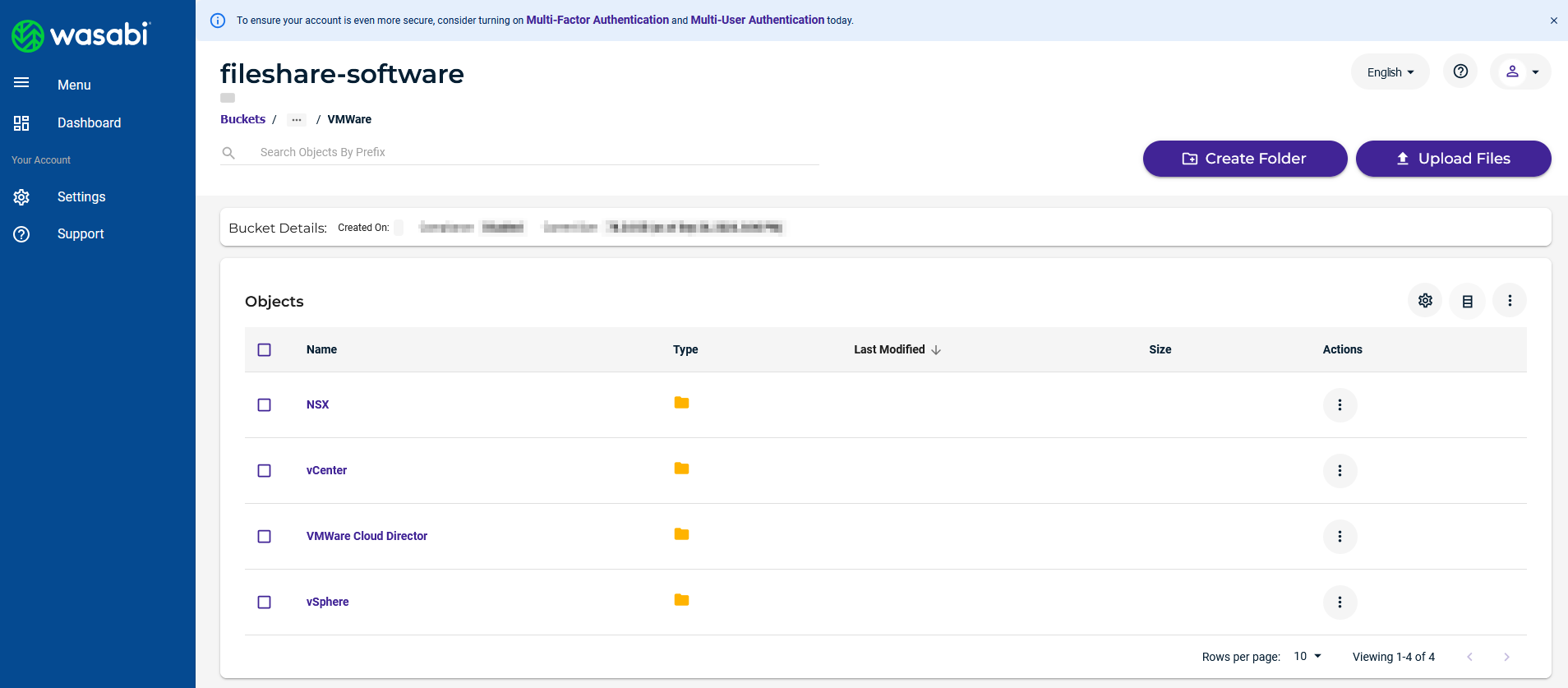This screenshot has height=688, width=1568.
Task: Go to the previous page arrow
Action: tap(1469, 657)
